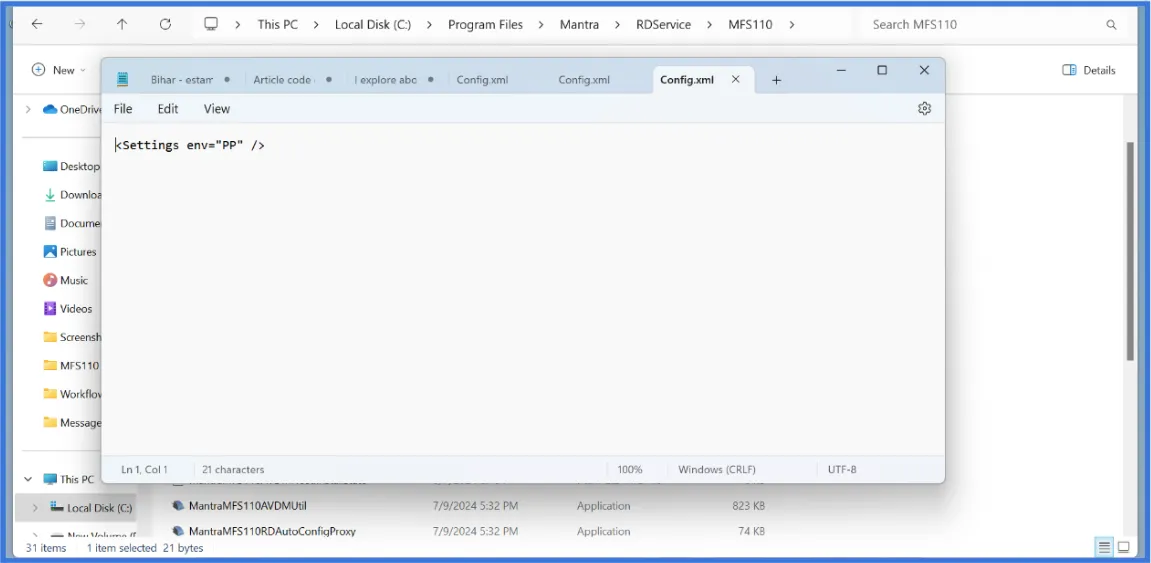Screen dimensions: 1151x563
Task: Open OneDrive in the sidebar
Action: pos(72,109)
